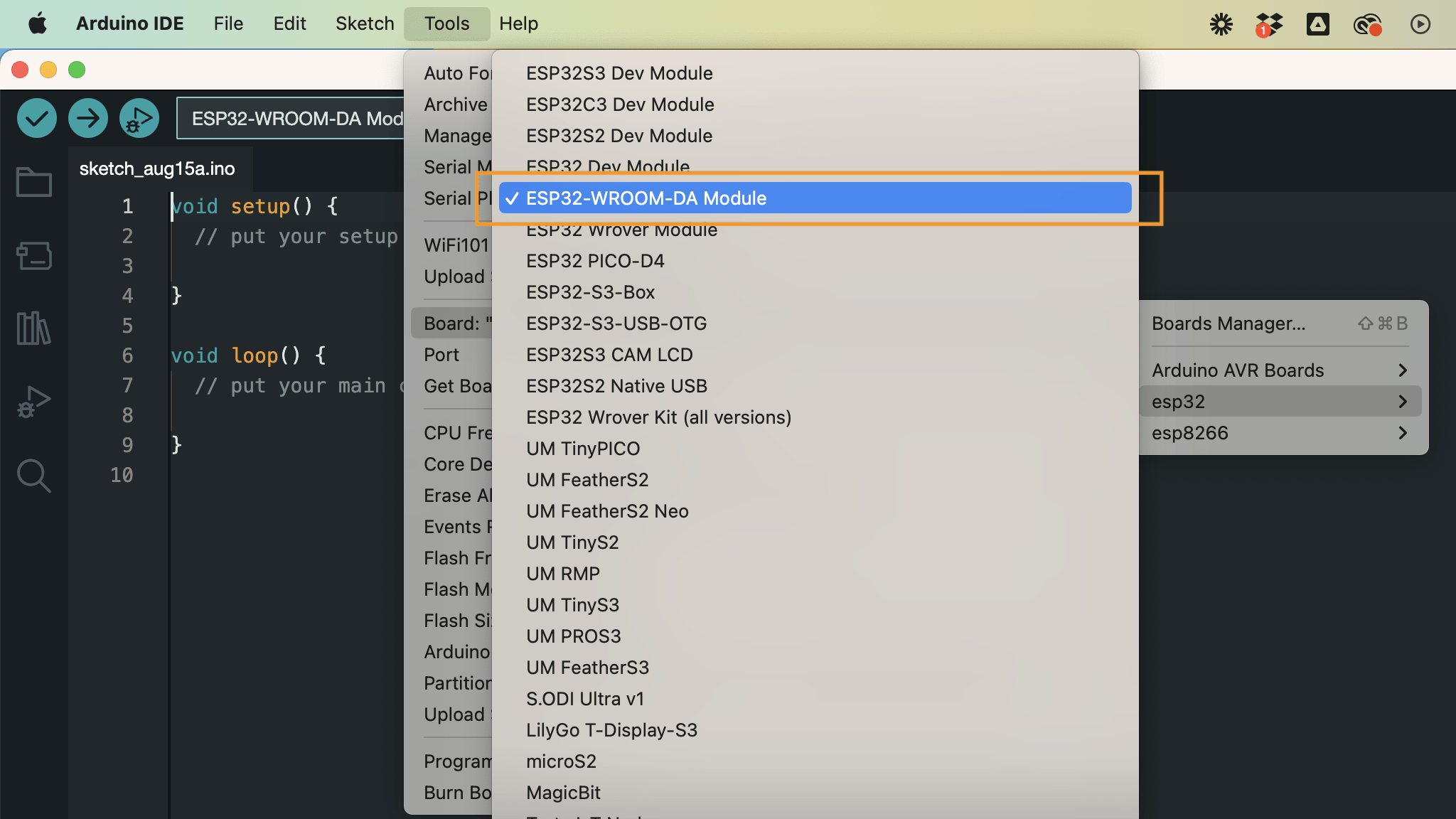Click the Google Drive menu bar icon
The height and width of the screenshot is (819, 1456).
pos(1318,24)
